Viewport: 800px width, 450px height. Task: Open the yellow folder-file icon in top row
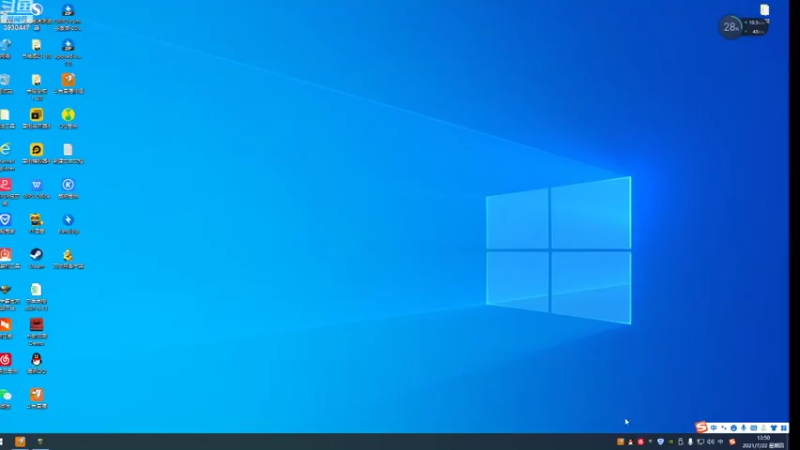point(36,45)
